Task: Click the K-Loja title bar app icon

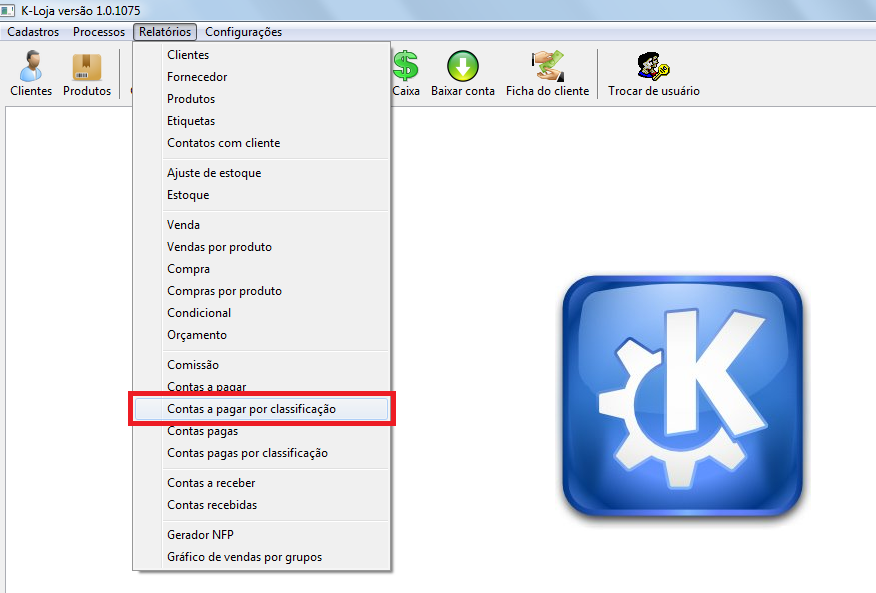Action: coord(7,10)
